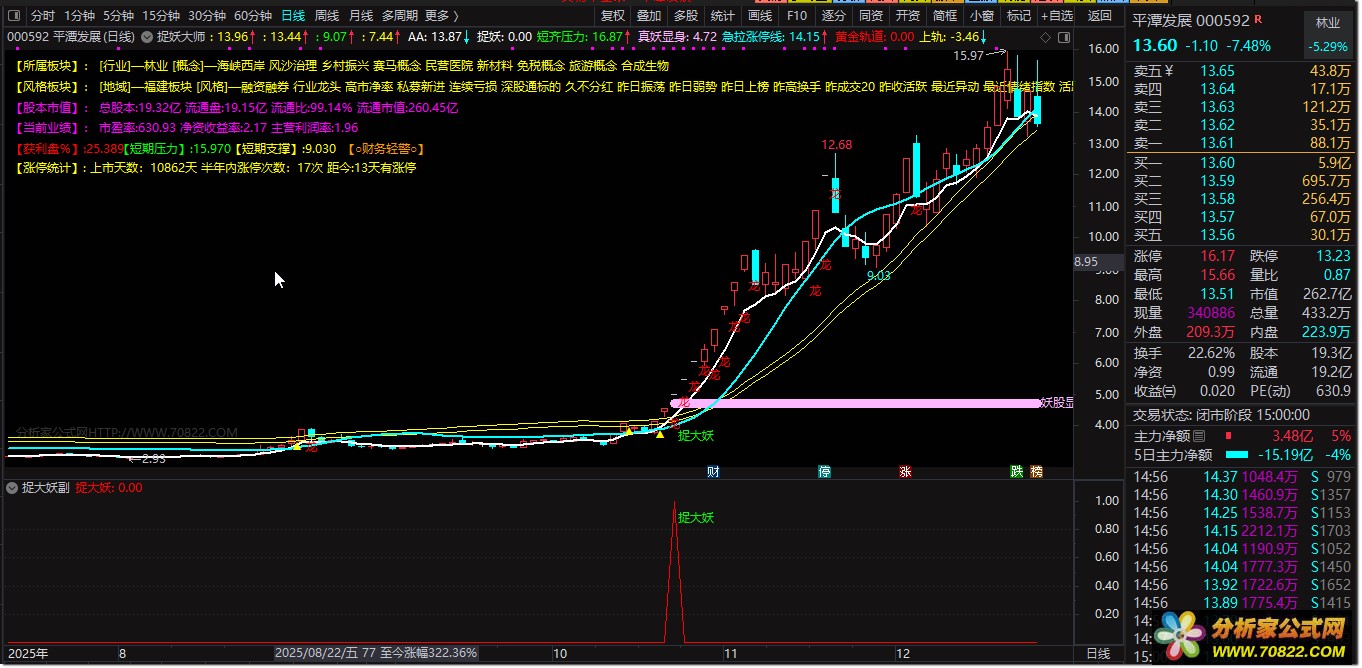Expand the 捉大妖副 sub-indicator menu arrow
The height and width of the screenshot is (668, 1362).
coord(11,488)
